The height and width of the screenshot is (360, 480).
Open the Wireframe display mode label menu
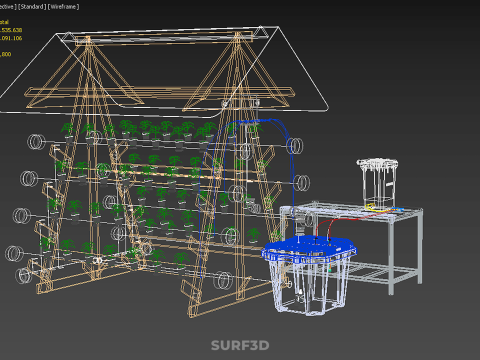[x=63, y=7]
